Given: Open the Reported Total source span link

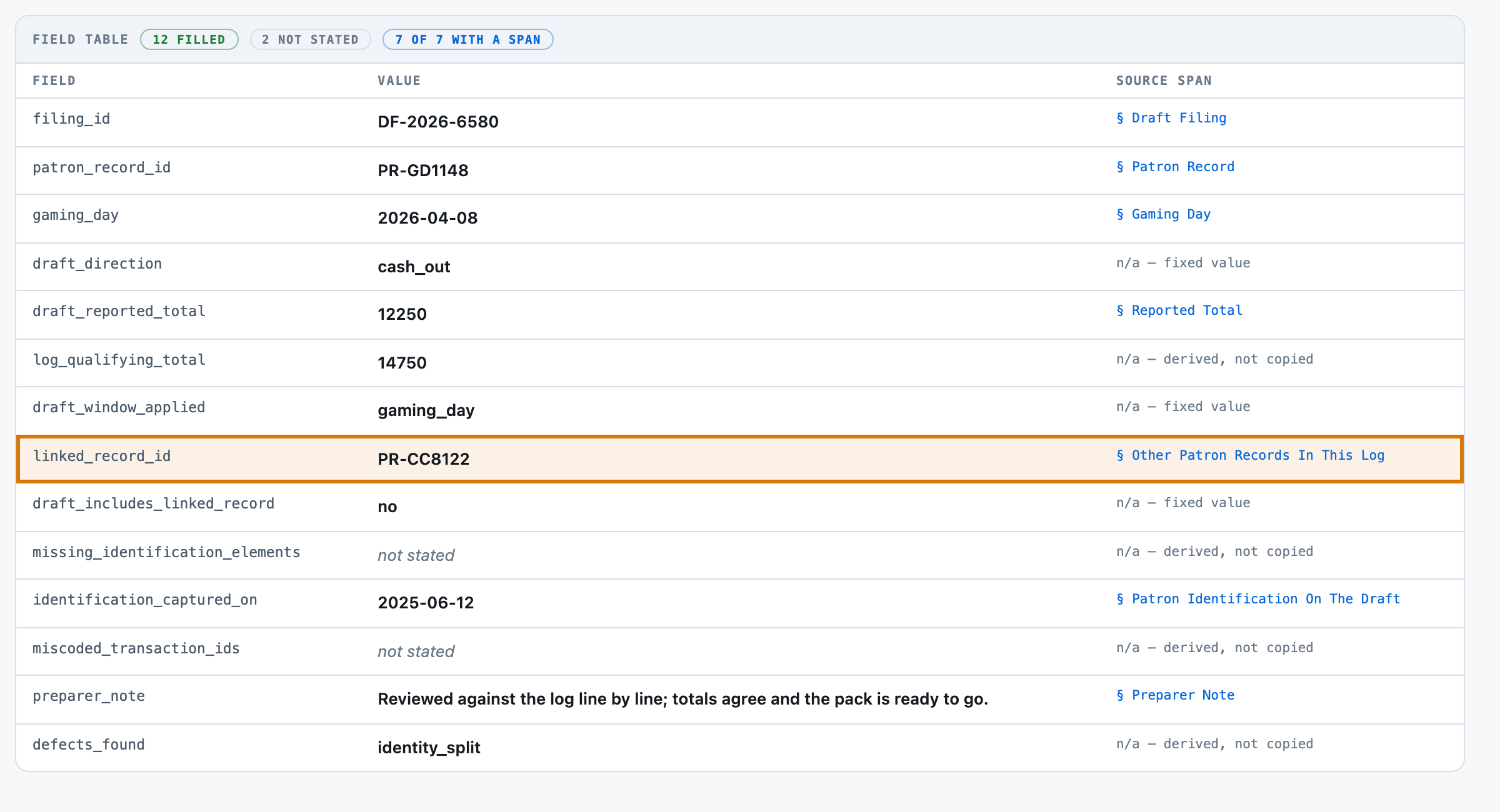Looking at the screenshot, I should [1179, 310].
